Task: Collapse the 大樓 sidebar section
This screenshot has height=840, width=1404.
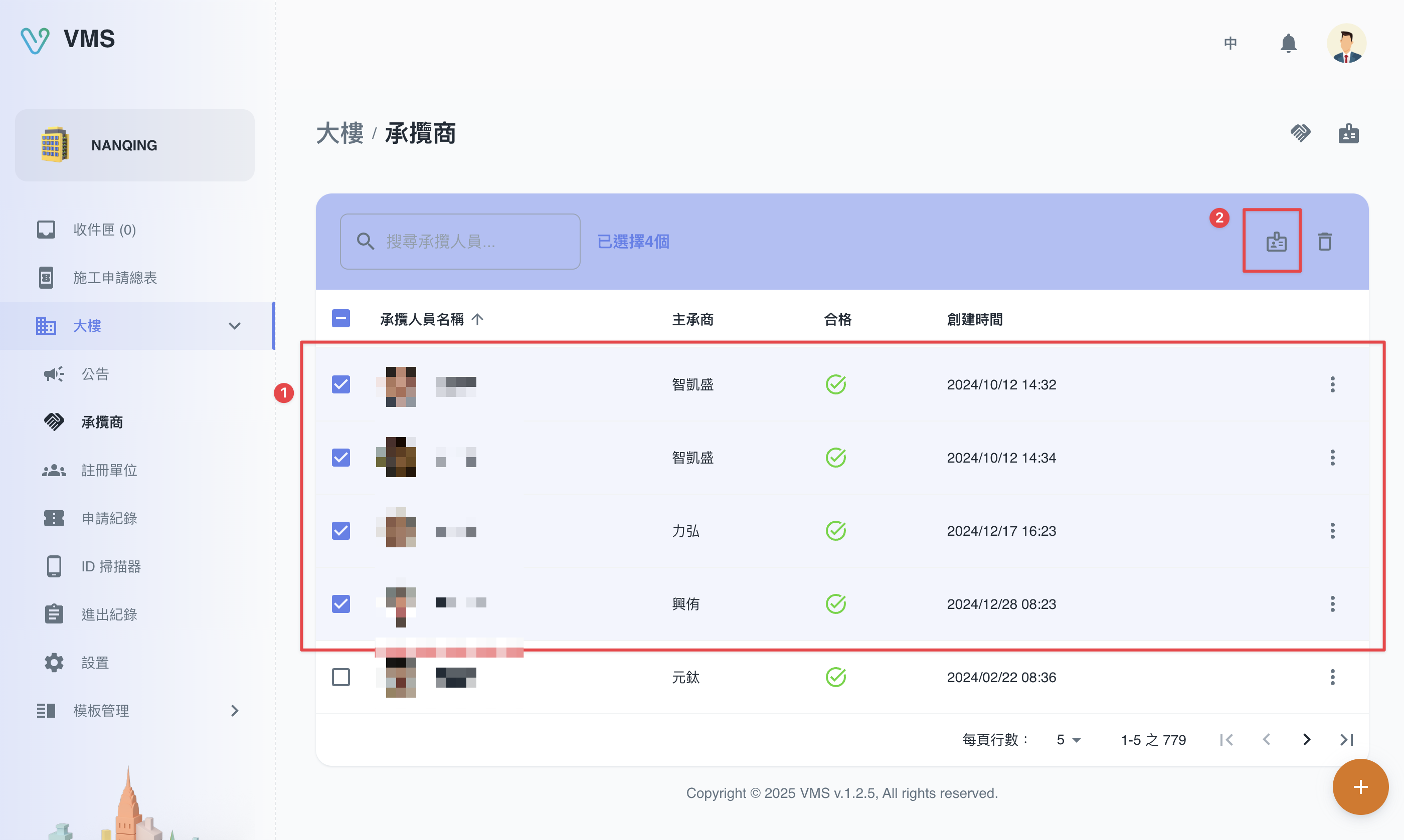Action: click(x=234, y=326)
